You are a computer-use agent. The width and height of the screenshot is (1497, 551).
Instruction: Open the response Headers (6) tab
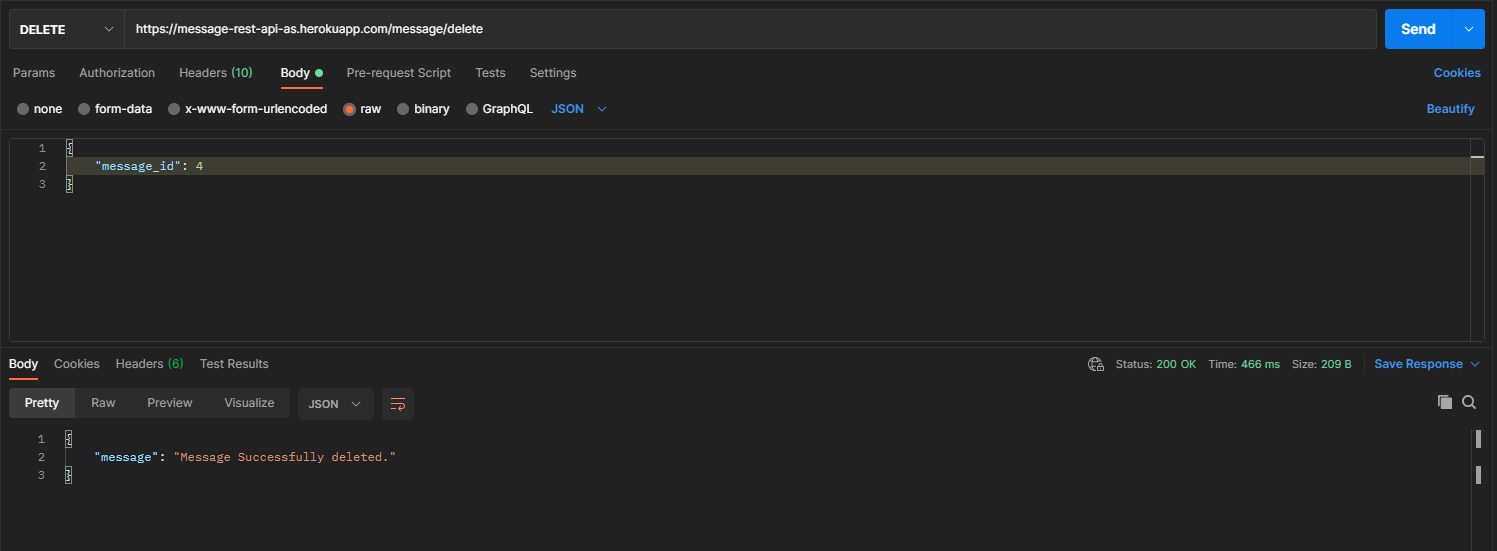pos(149,364)
